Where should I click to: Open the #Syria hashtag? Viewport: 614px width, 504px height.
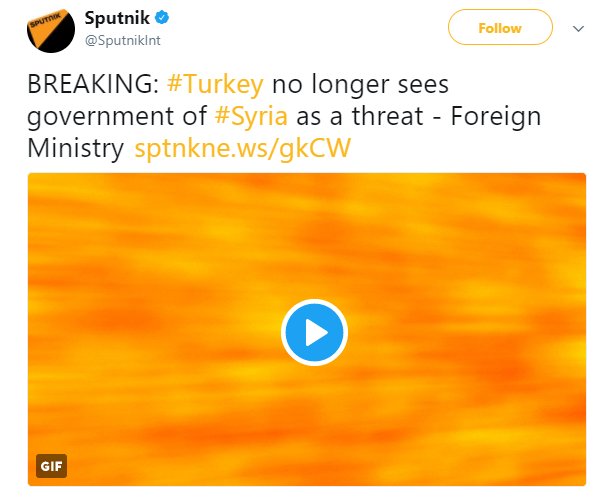249,116
